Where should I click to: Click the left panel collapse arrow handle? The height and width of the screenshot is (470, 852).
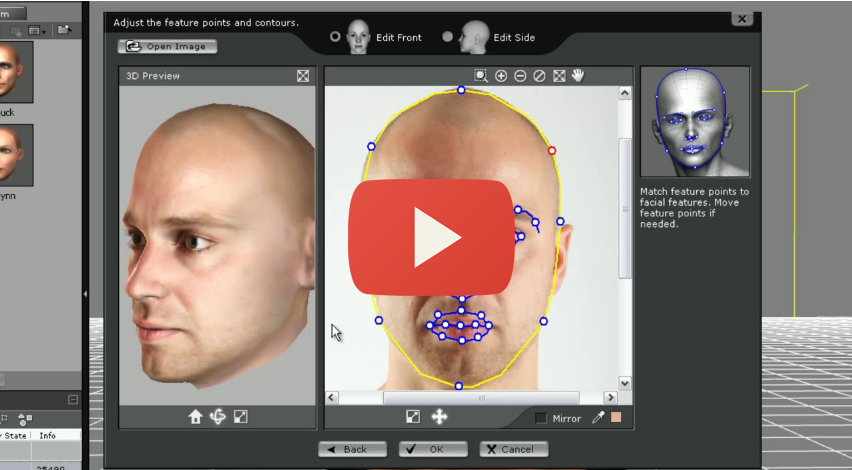coord(85,294)
